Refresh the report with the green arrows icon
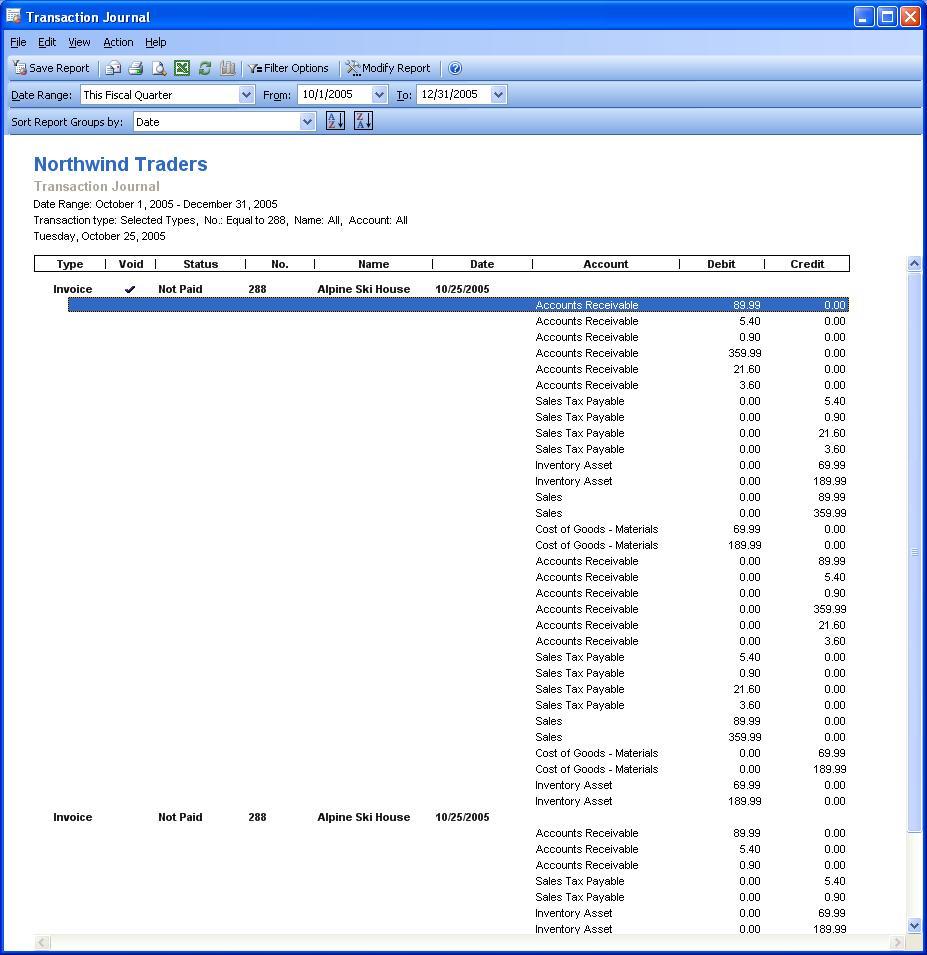 coord(205,68)
